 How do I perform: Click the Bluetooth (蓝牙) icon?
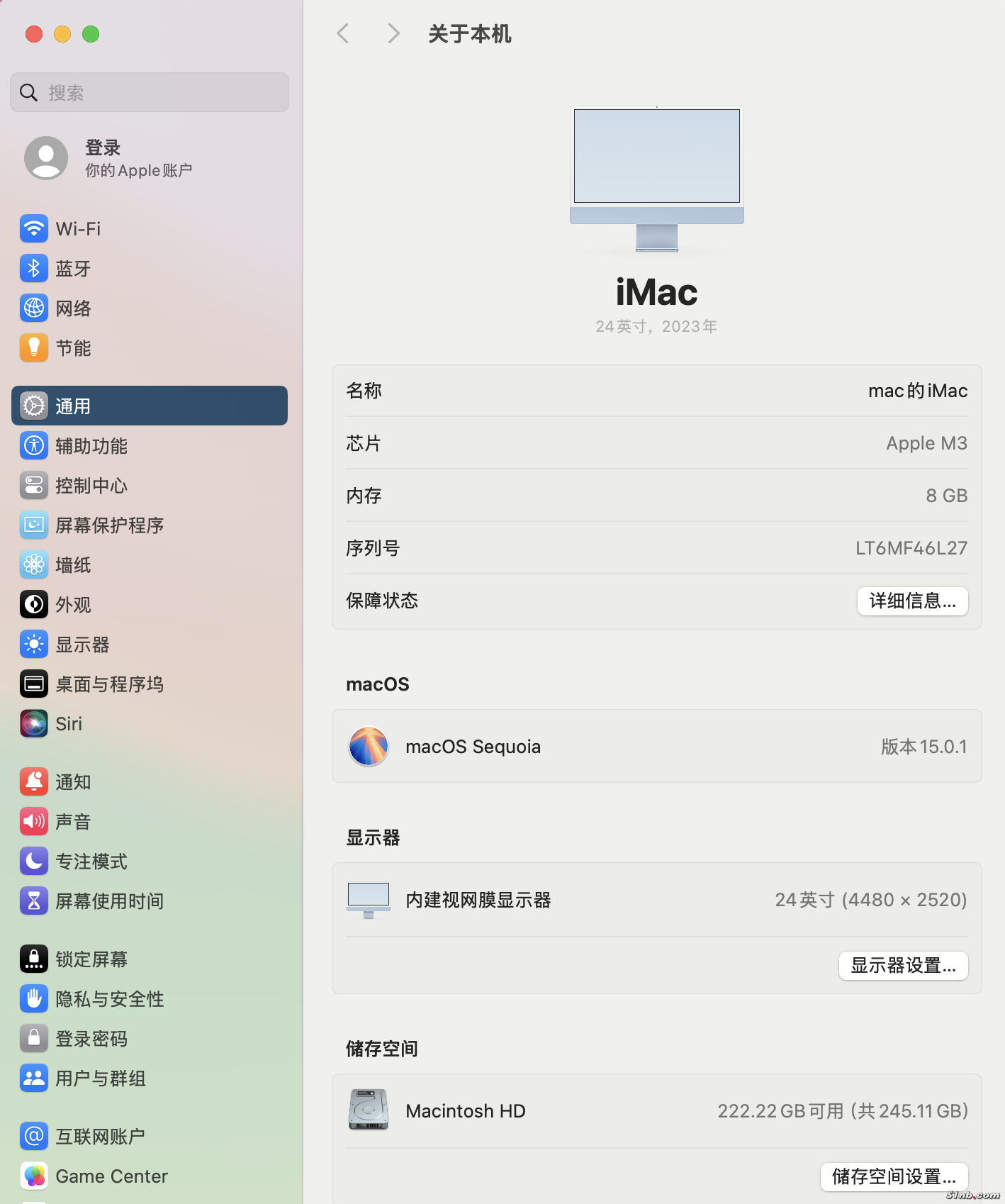pos(34,268)
